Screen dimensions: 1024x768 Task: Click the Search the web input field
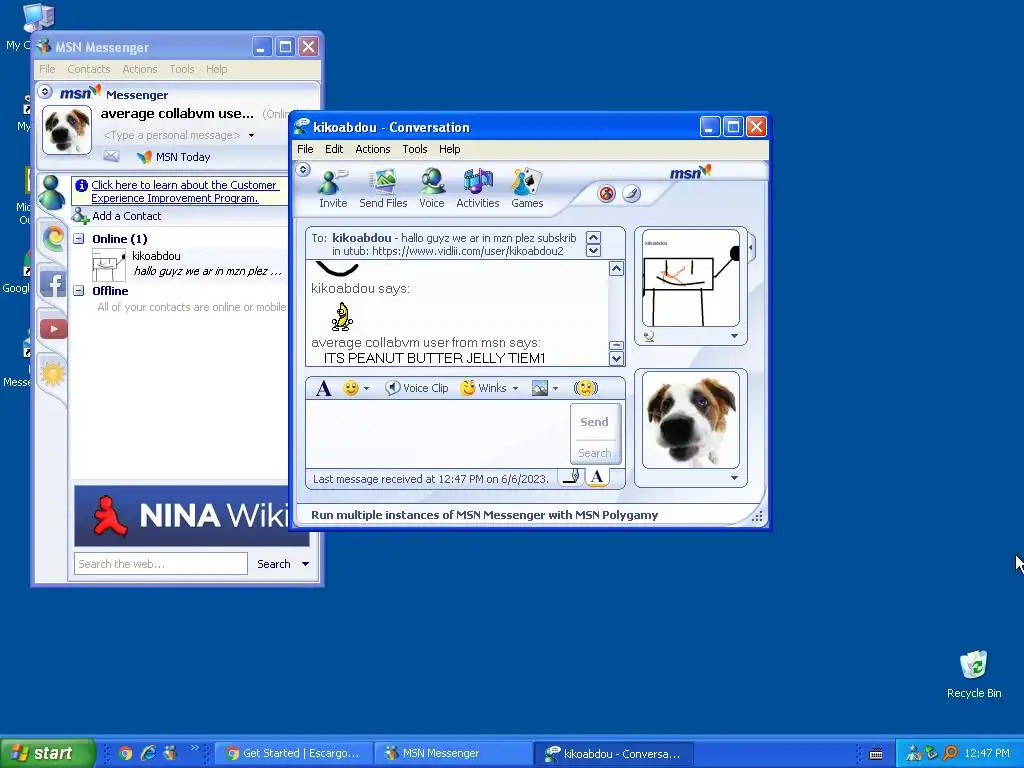161,564
